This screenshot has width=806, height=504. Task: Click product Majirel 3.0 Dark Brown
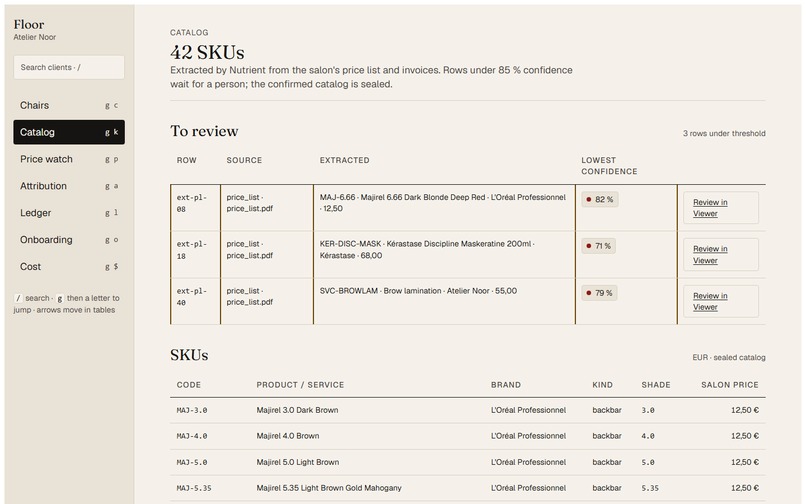coord(297,410)
